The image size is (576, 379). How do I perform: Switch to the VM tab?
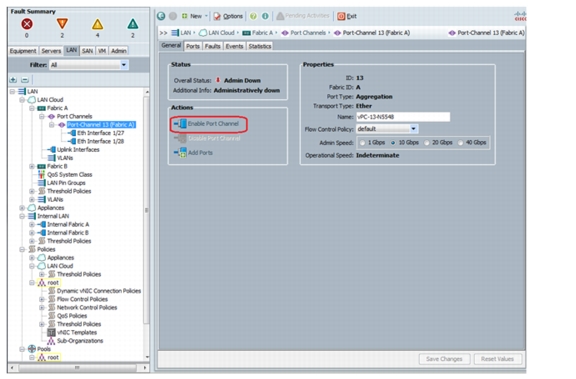(102, 51)
